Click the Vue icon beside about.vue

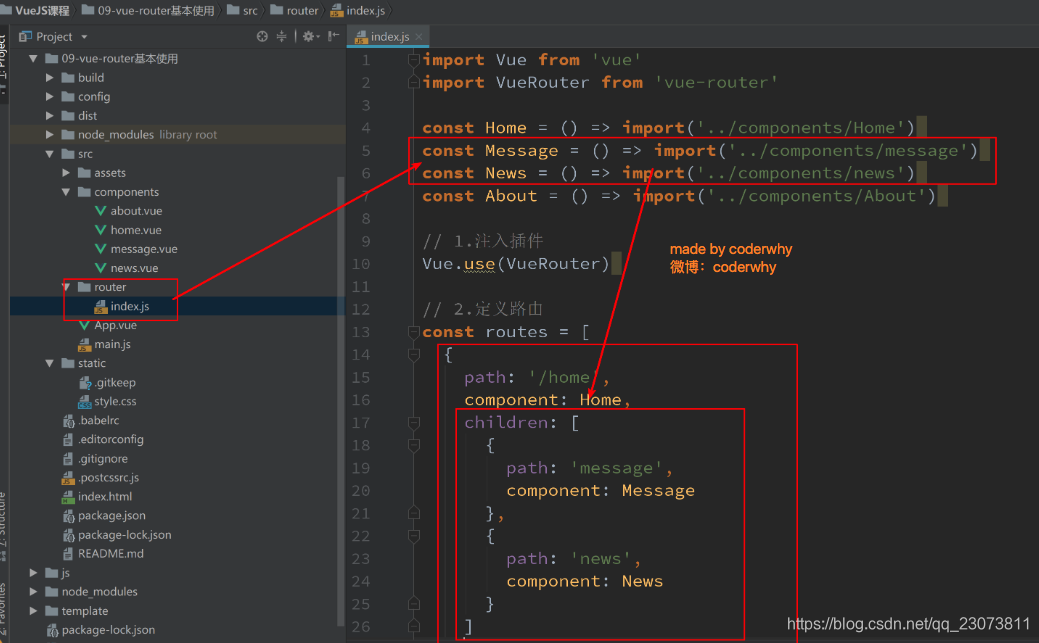tap(100, 211)
